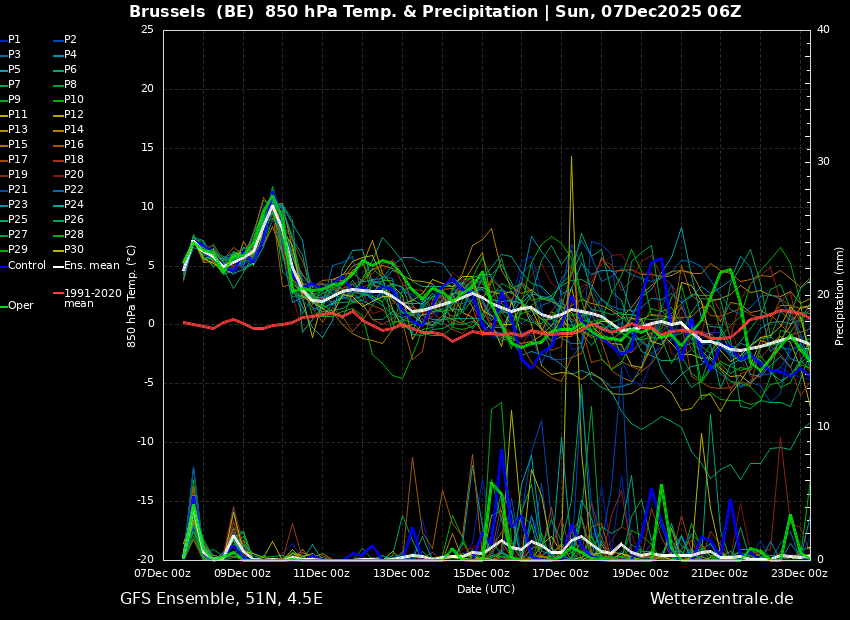Viewport: 850px width, 620px height.
Task: Click the GFS Ensemble, 51N, 4.5E caption
Action: click(x=221, y=599)
